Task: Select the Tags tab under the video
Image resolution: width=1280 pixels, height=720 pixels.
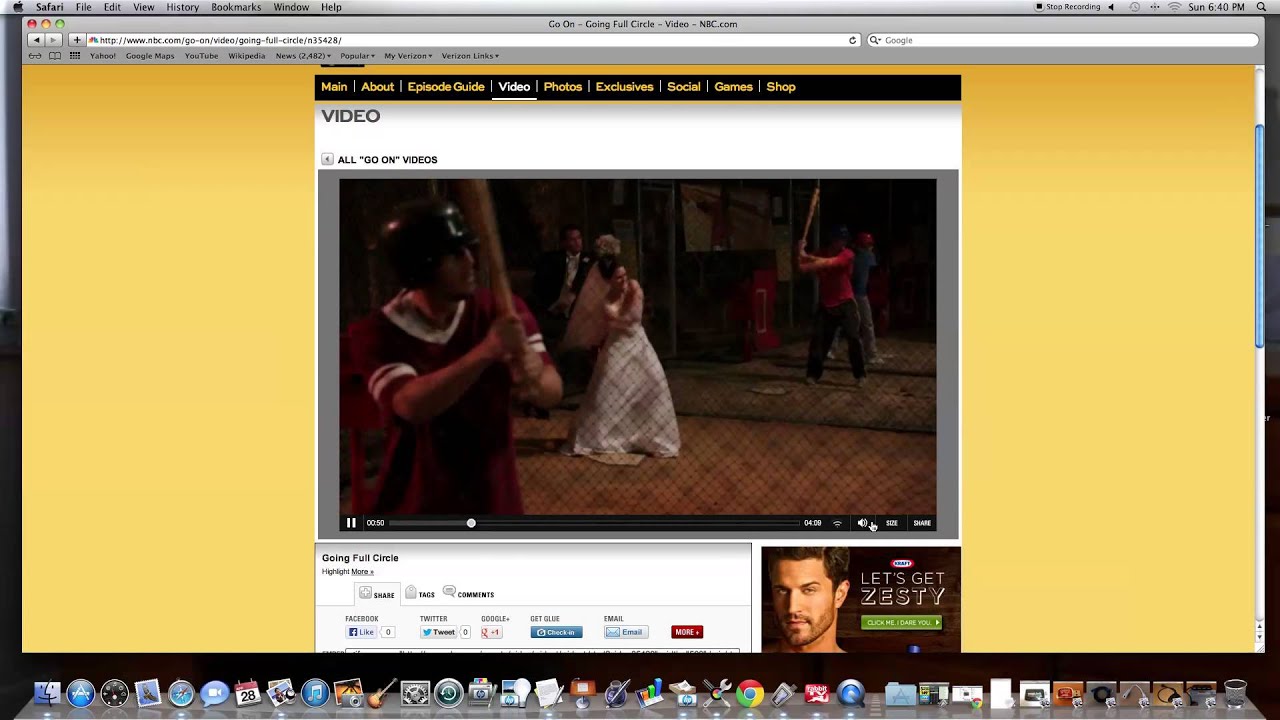Action: tap(420, 594)
